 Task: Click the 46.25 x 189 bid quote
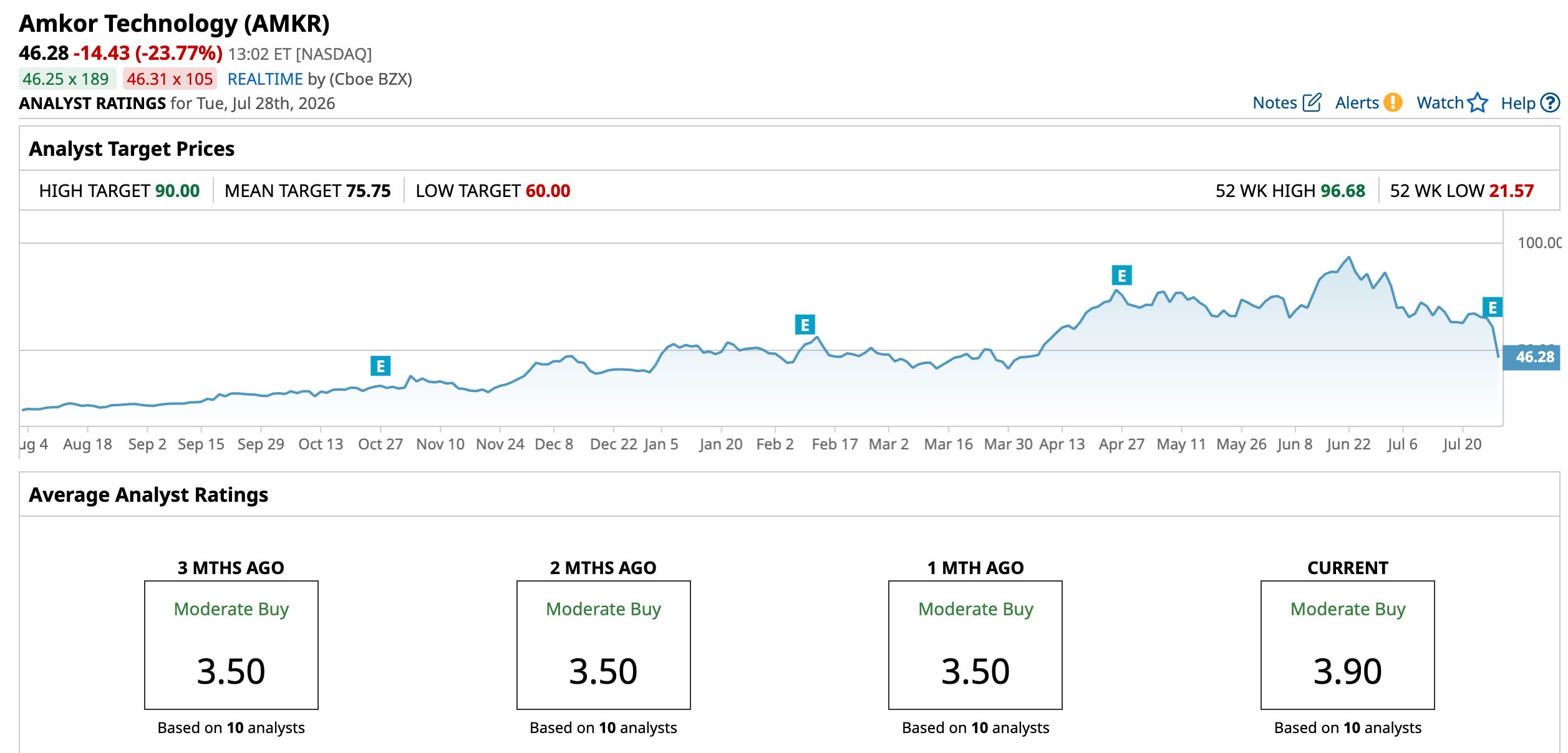(66, 79)
